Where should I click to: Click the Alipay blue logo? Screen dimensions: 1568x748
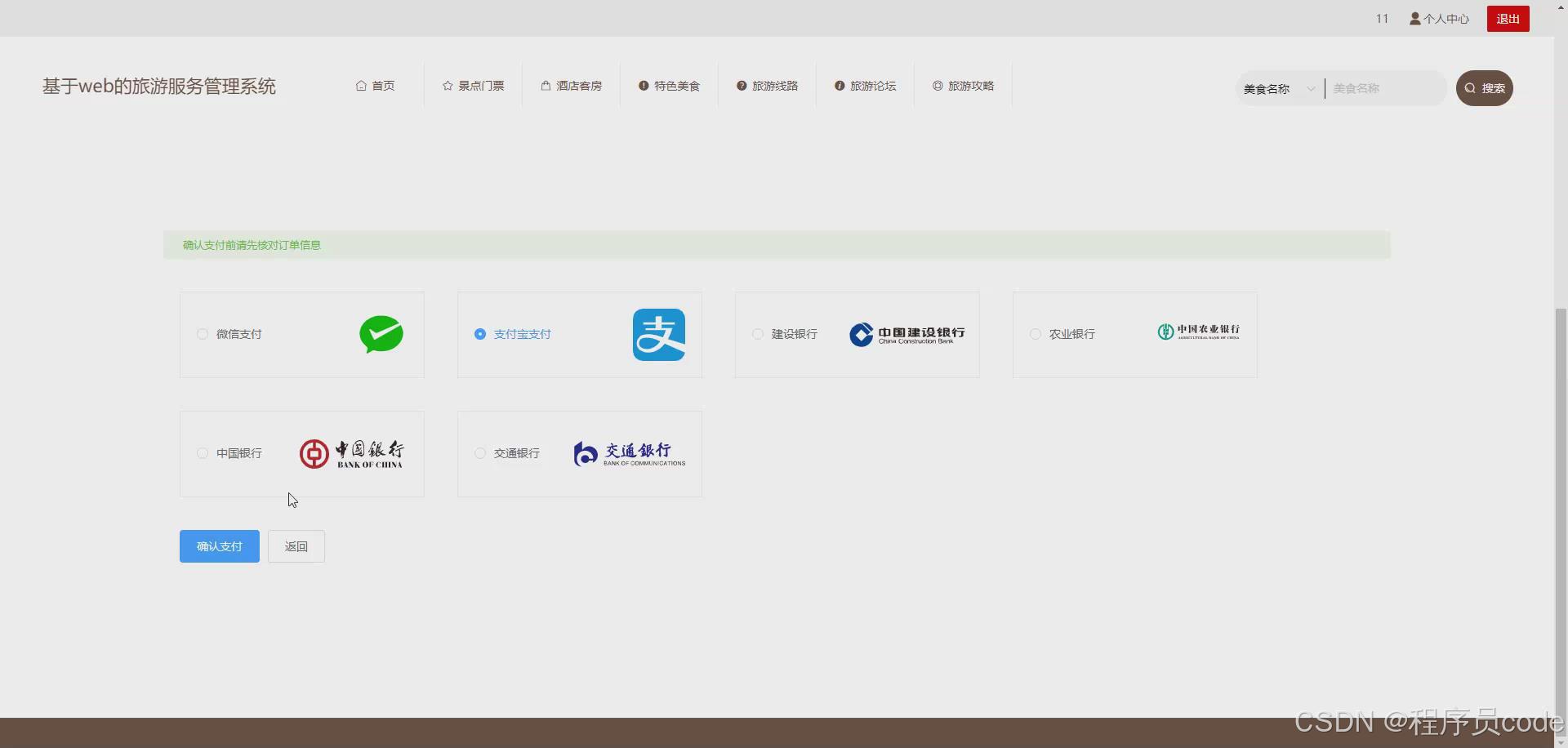659,335
